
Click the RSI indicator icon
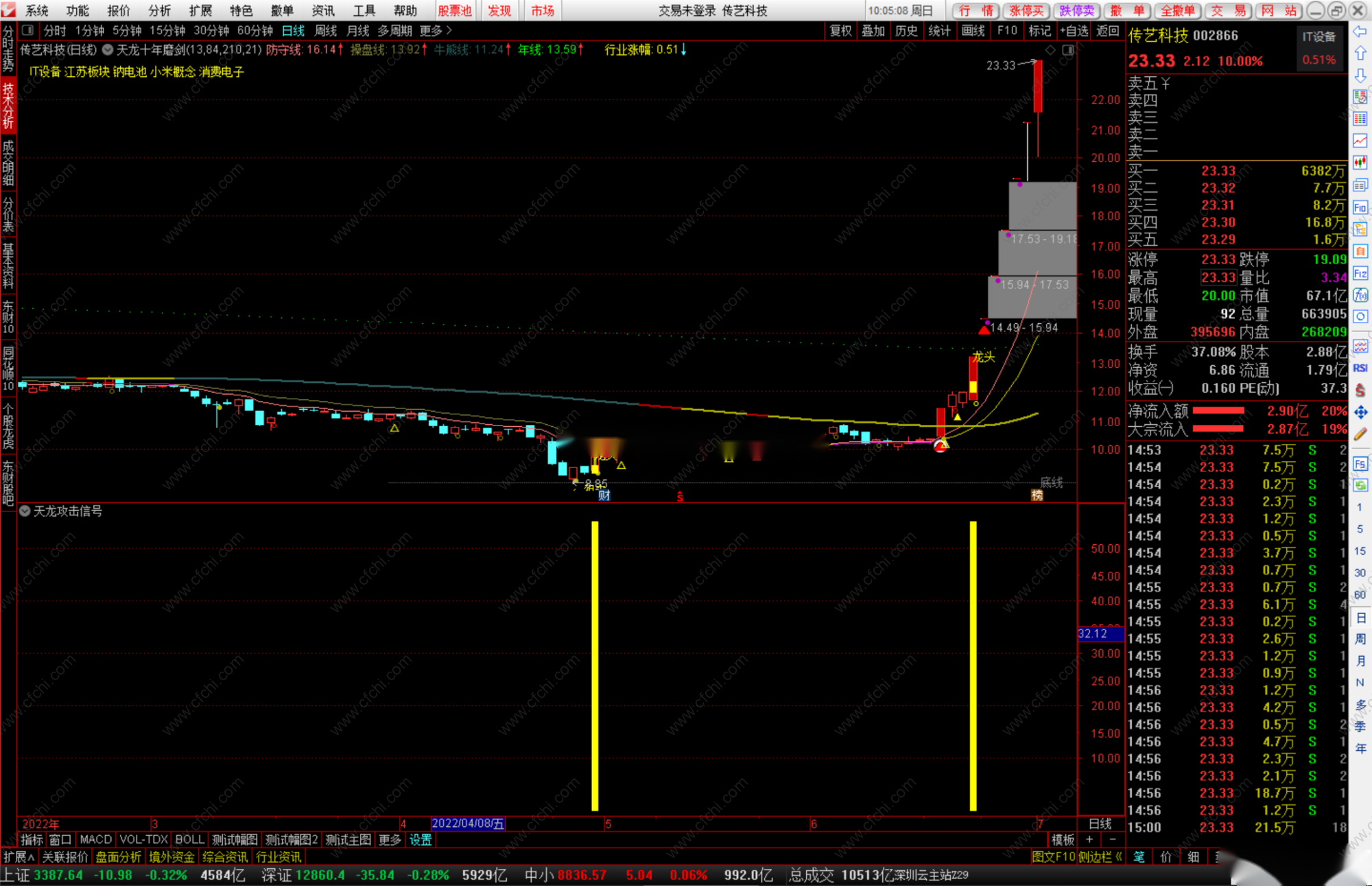[x=1360, y=368]
